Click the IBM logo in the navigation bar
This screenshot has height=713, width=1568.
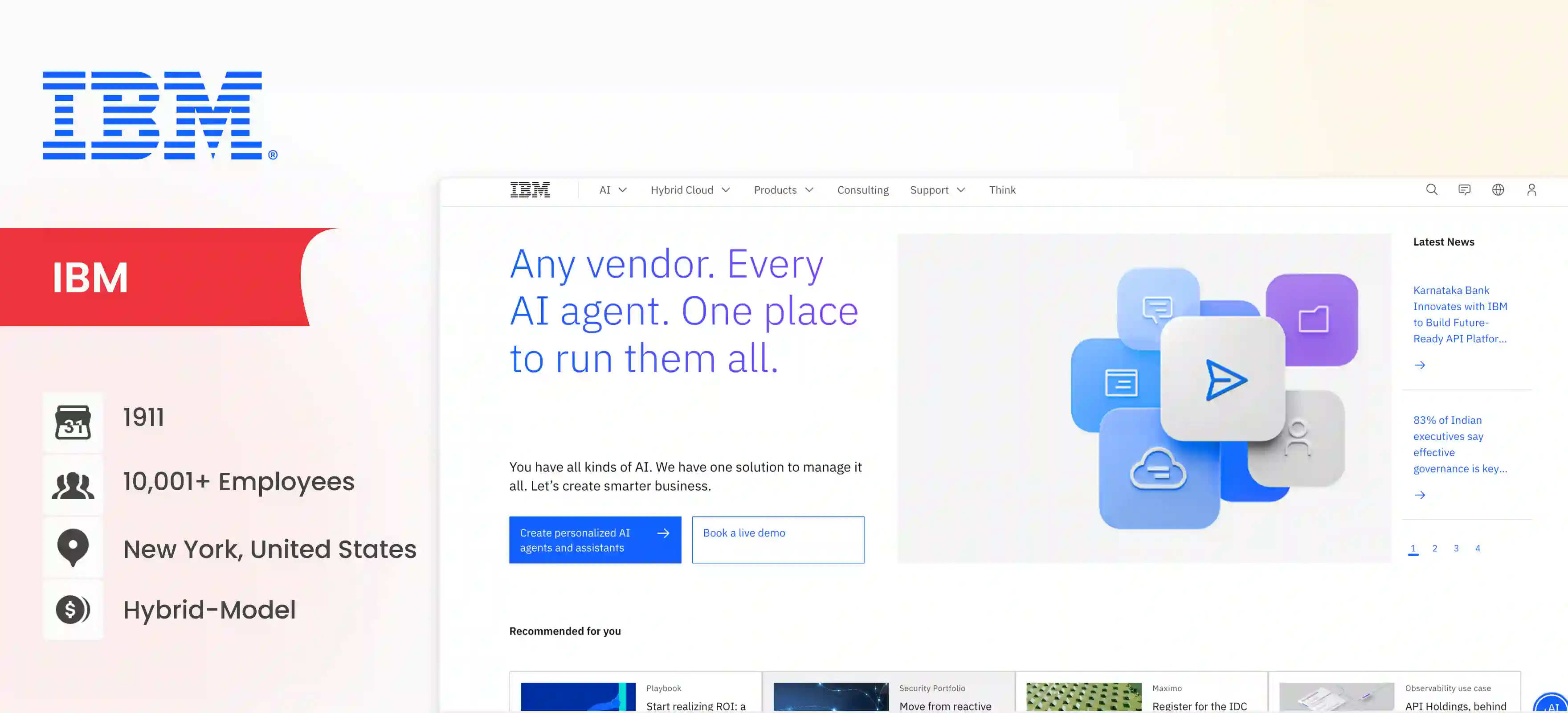[530, 189]
